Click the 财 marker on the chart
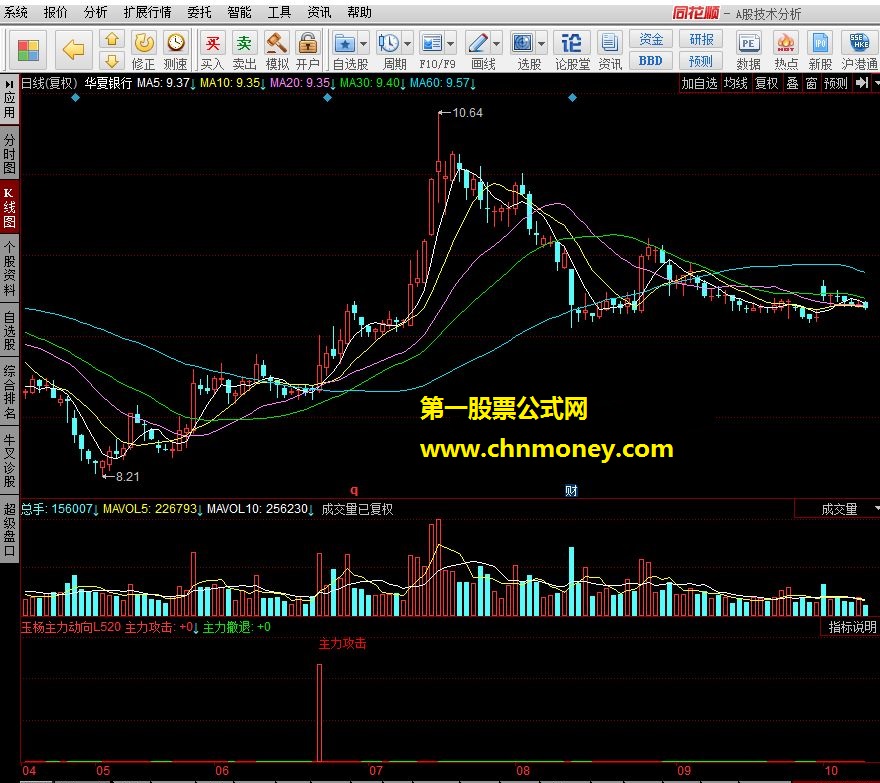Screen dimensions: 880x783 pyautogui.click(x=571, y=491)
